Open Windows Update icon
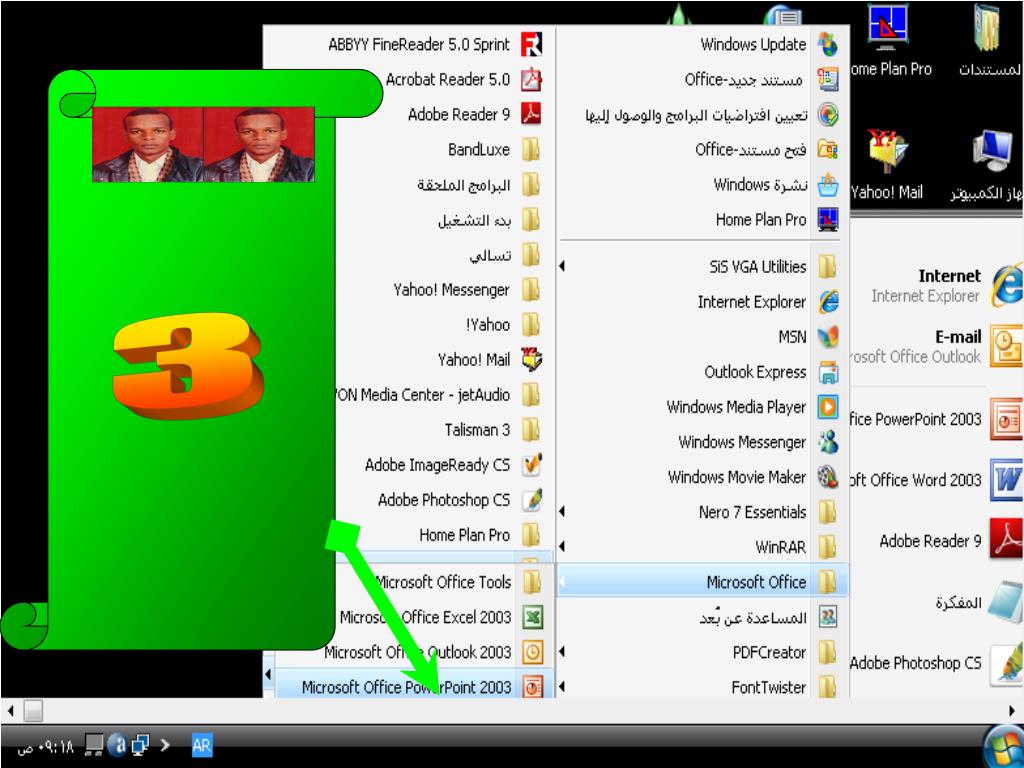Screen dimensions: 1024x768 [828, 44]
